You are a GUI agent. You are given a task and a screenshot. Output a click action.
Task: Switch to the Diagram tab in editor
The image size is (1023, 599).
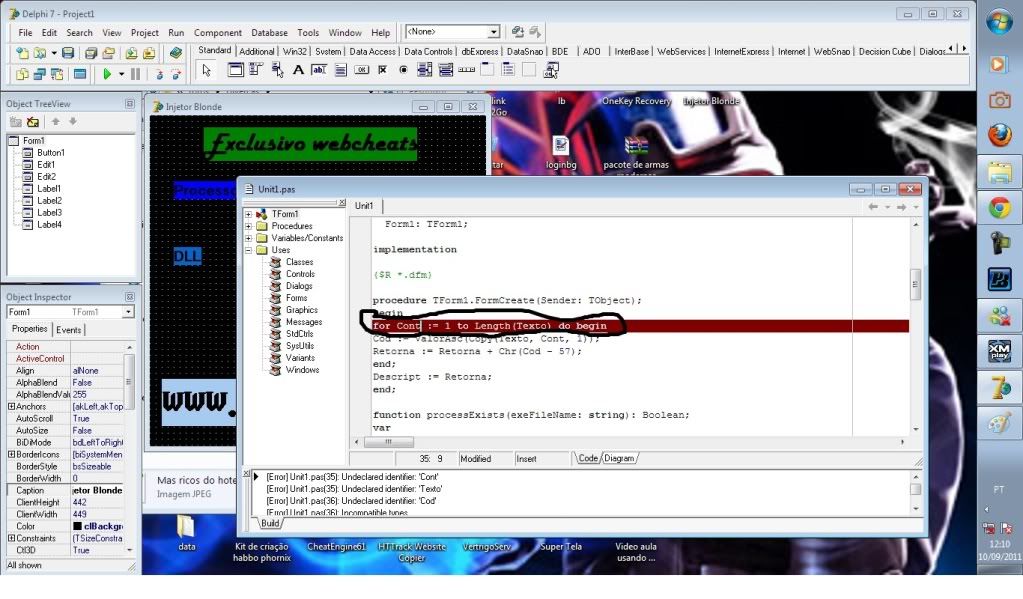click(x=619, y=458)
